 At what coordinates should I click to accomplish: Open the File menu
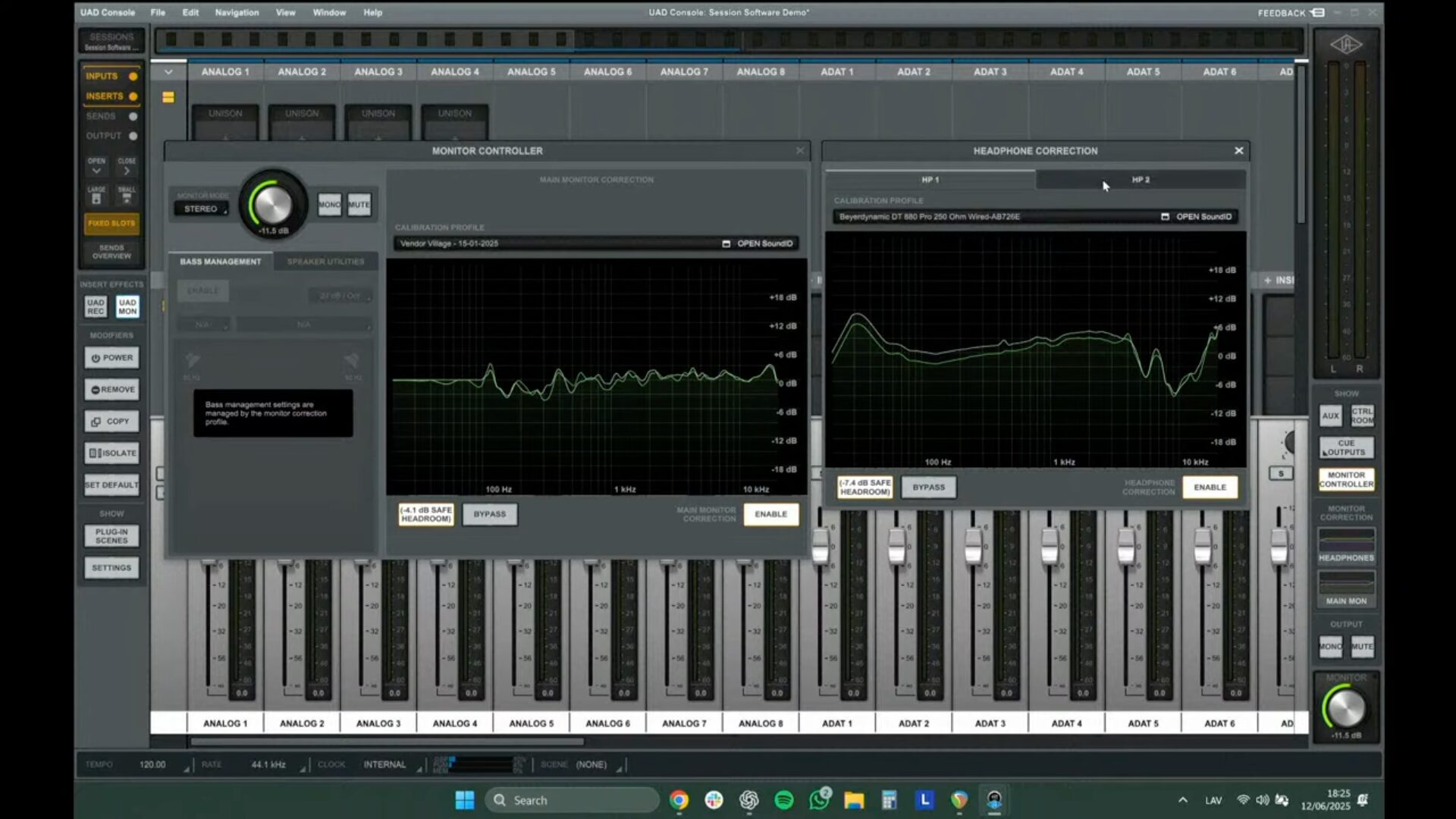[158, 13]
